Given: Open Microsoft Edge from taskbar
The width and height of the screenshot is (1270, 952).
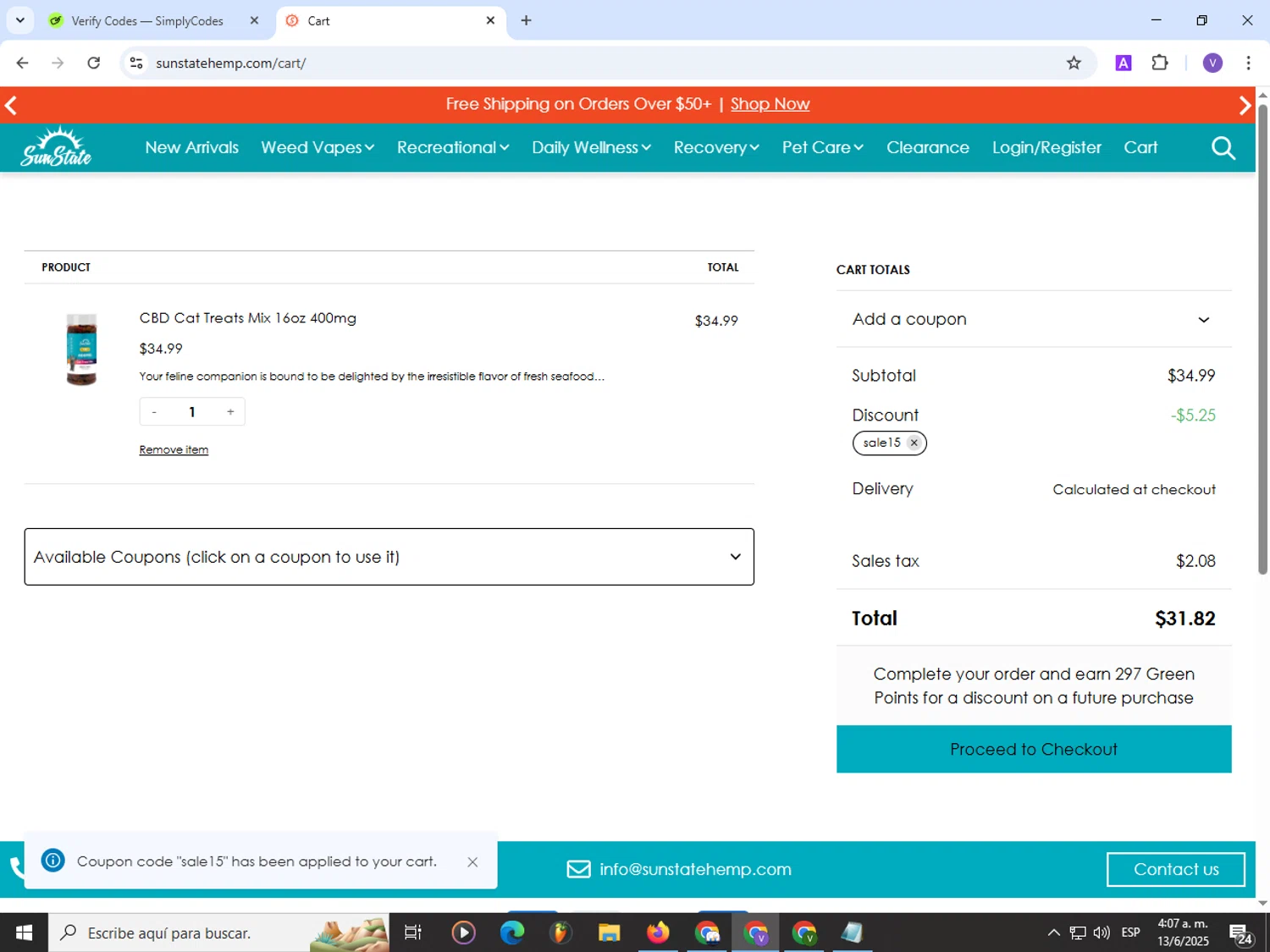Looking at the screenshot, I should pos(512,933).
